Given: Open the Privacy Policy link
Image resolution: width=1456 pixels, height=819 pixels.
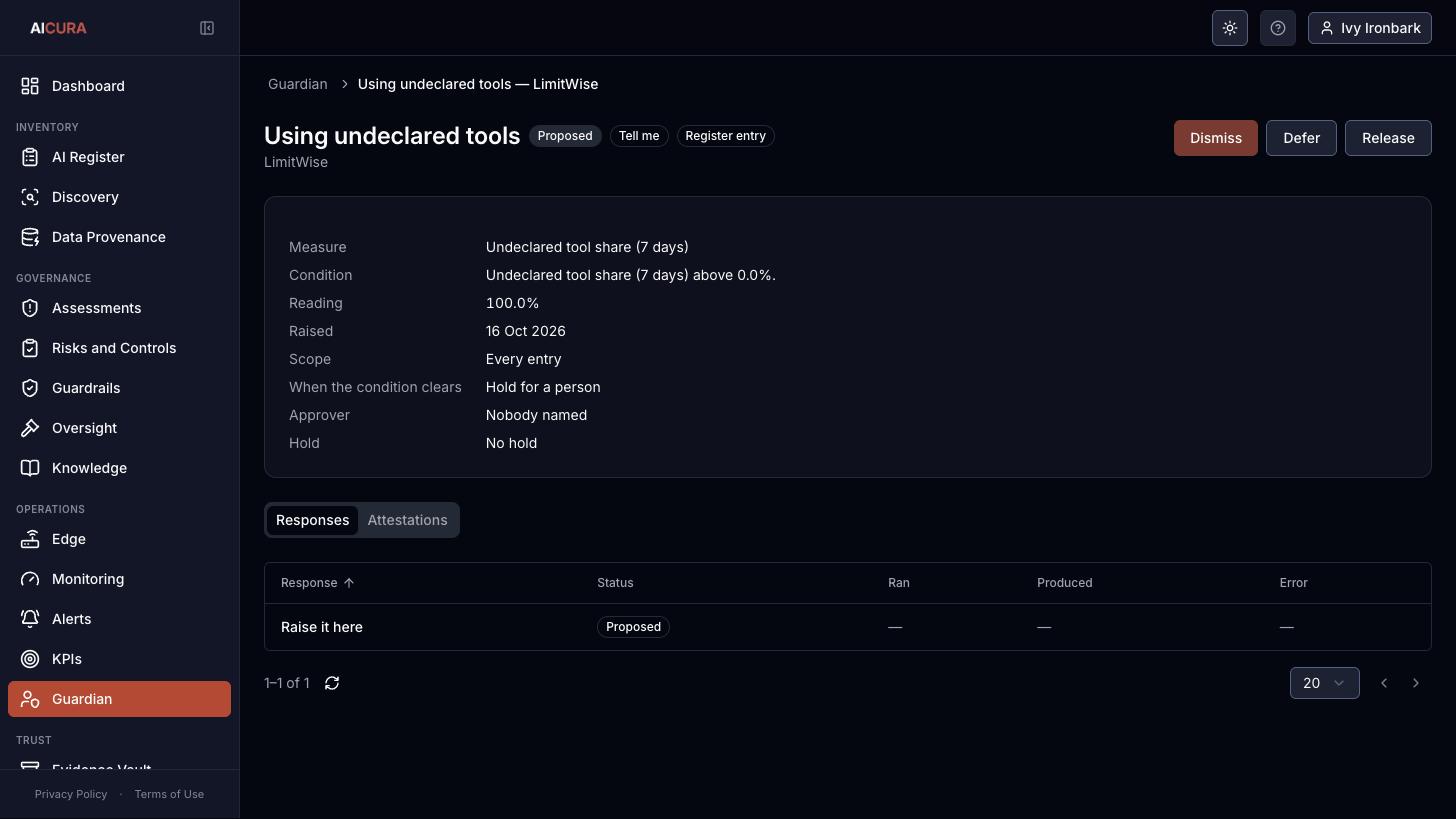Looking at the screenshot, I should [71, 794].
